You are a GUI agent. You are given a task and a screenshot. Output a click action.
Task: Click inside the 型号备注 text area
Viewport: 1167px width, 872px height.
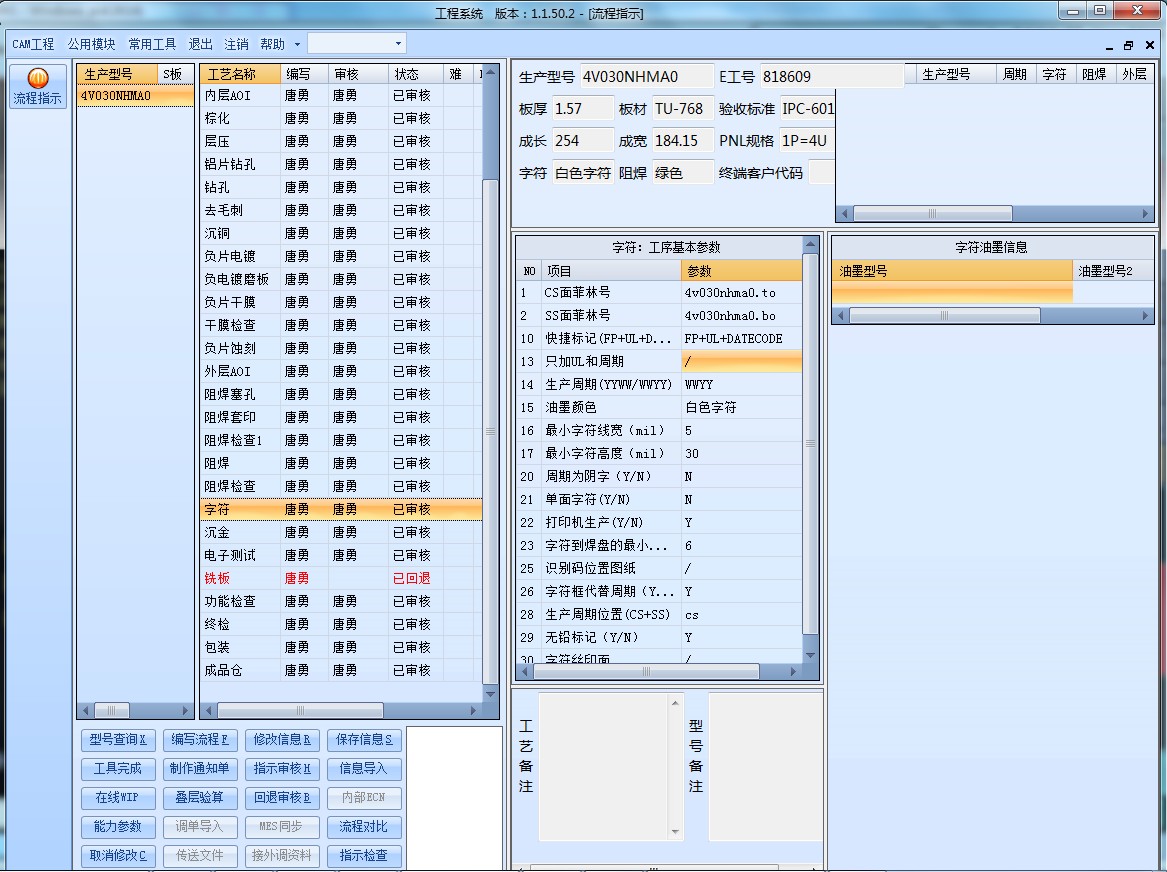point(765,766)
